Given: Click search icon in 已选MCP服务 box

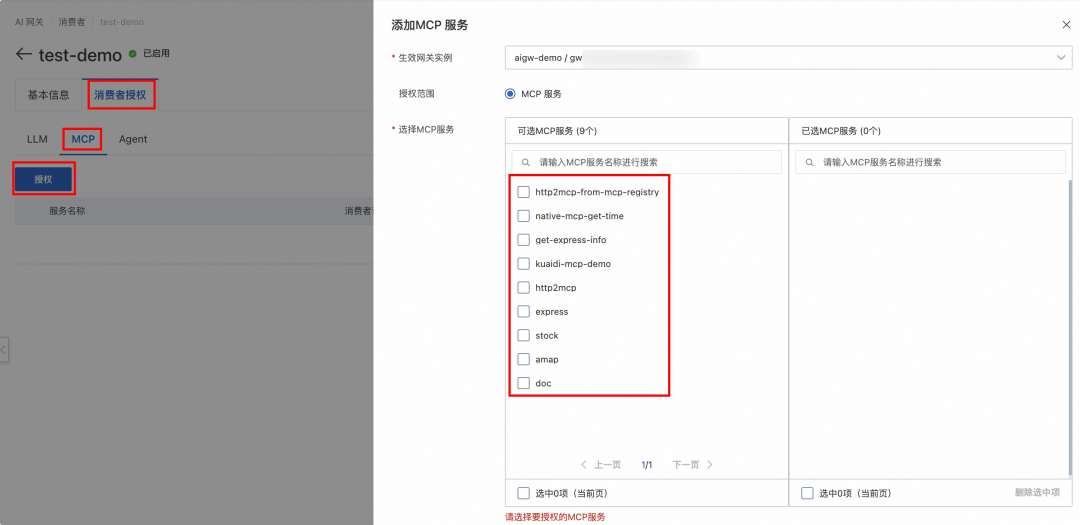Looking at the screenshot, I should [810, 162].
